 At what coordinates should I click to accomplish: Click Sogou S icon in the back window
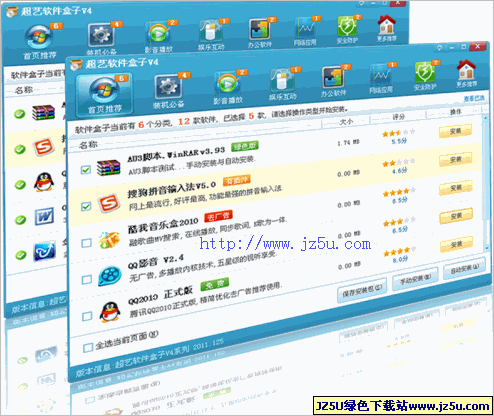[44, 147]
